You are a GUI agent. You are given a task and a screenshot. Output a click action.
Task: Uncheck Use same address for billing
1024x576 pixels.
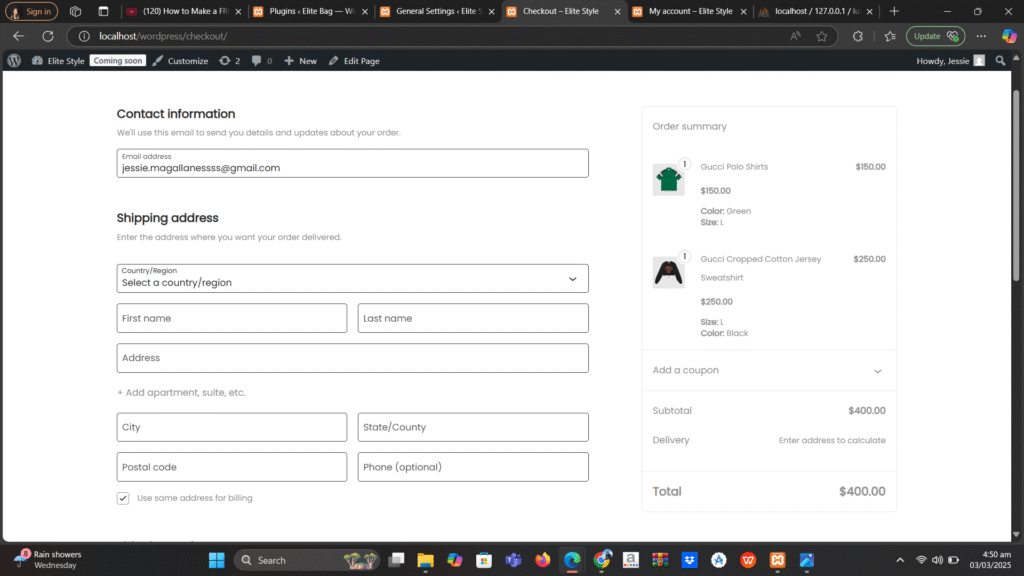click(x=123, y=498)
